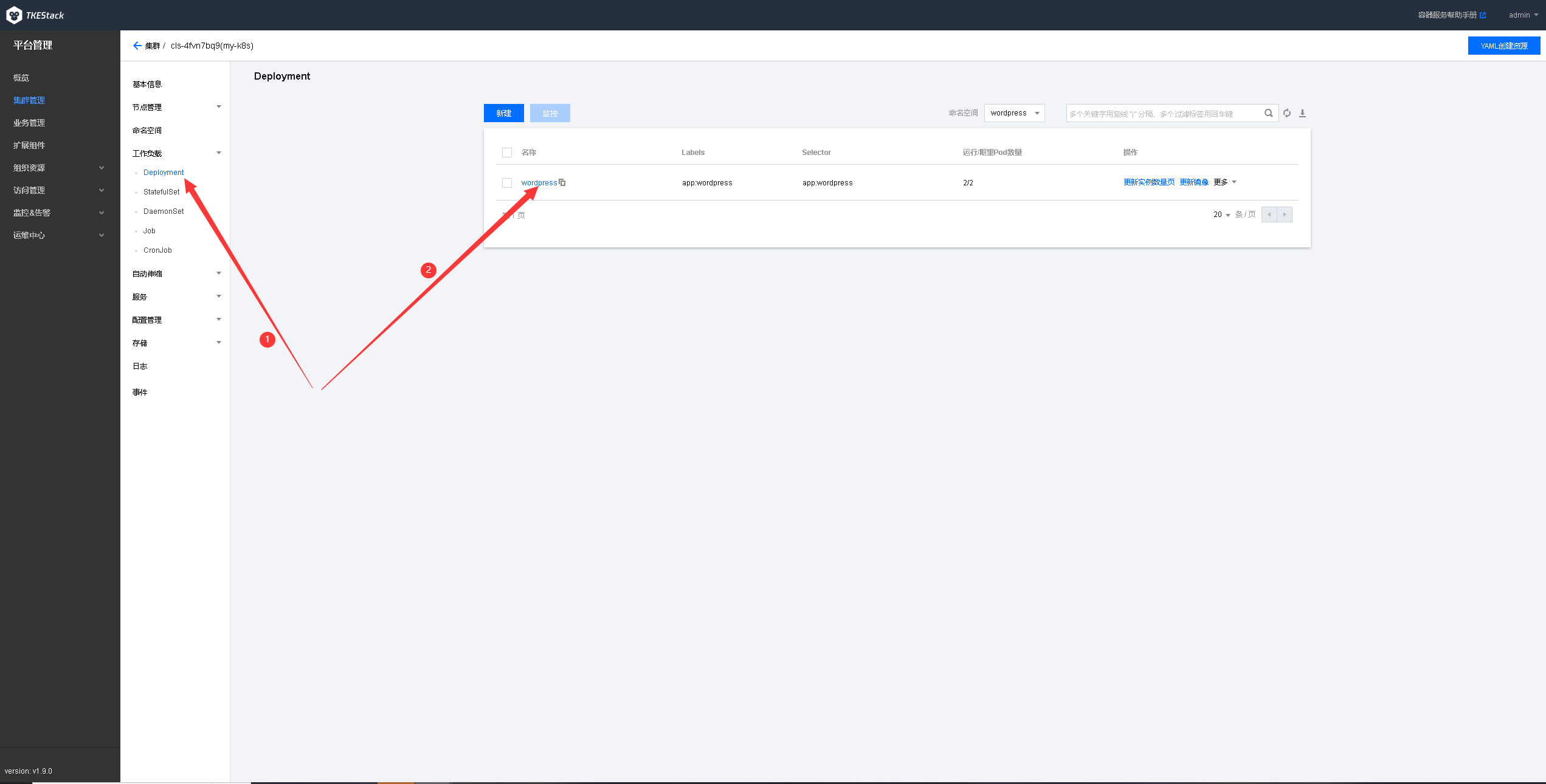Open 业务管理 in left sidebar
Image resolution: width=1546 pixels, height=784 pixels.
29,123
